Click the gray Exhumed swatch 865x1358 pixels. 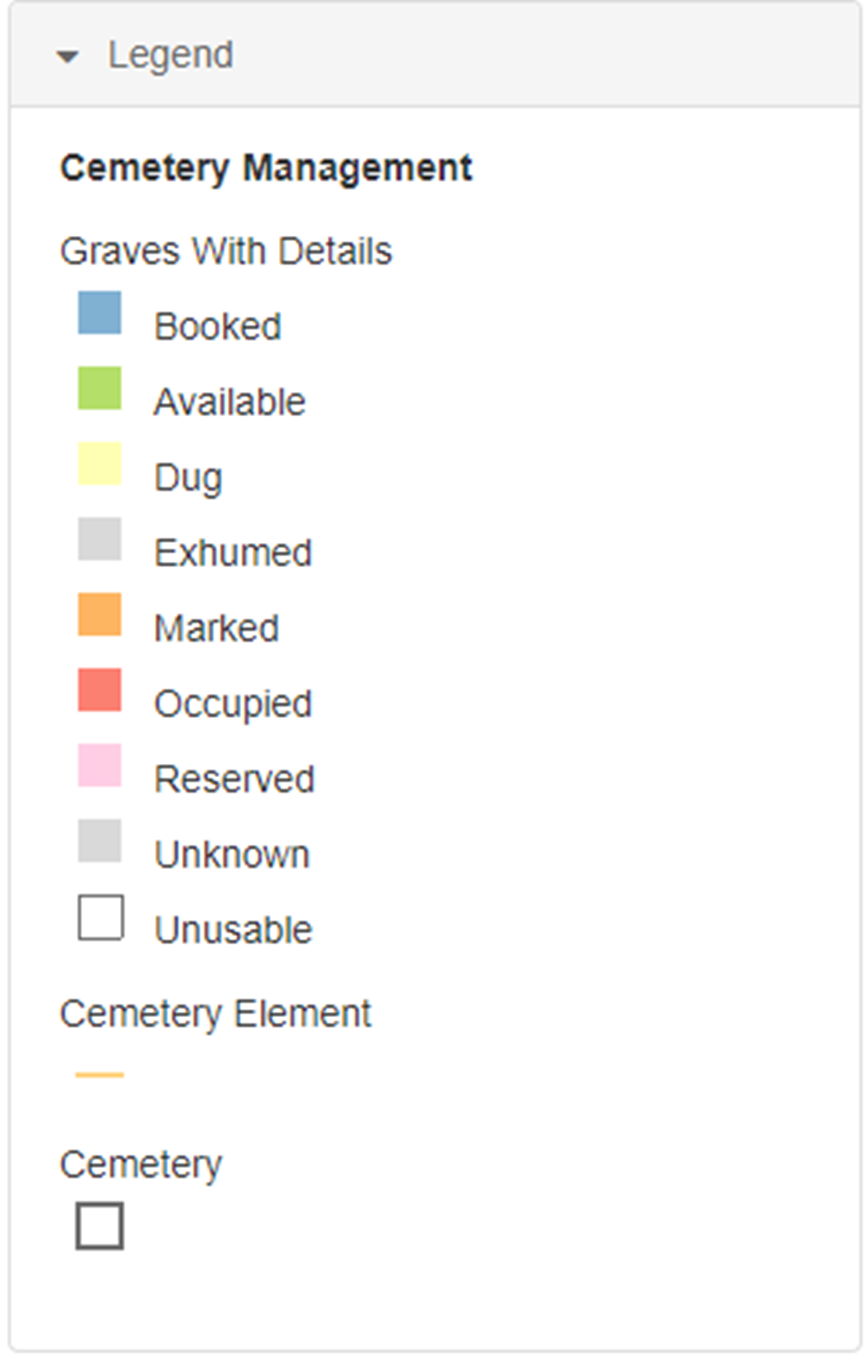pos(100,539)
